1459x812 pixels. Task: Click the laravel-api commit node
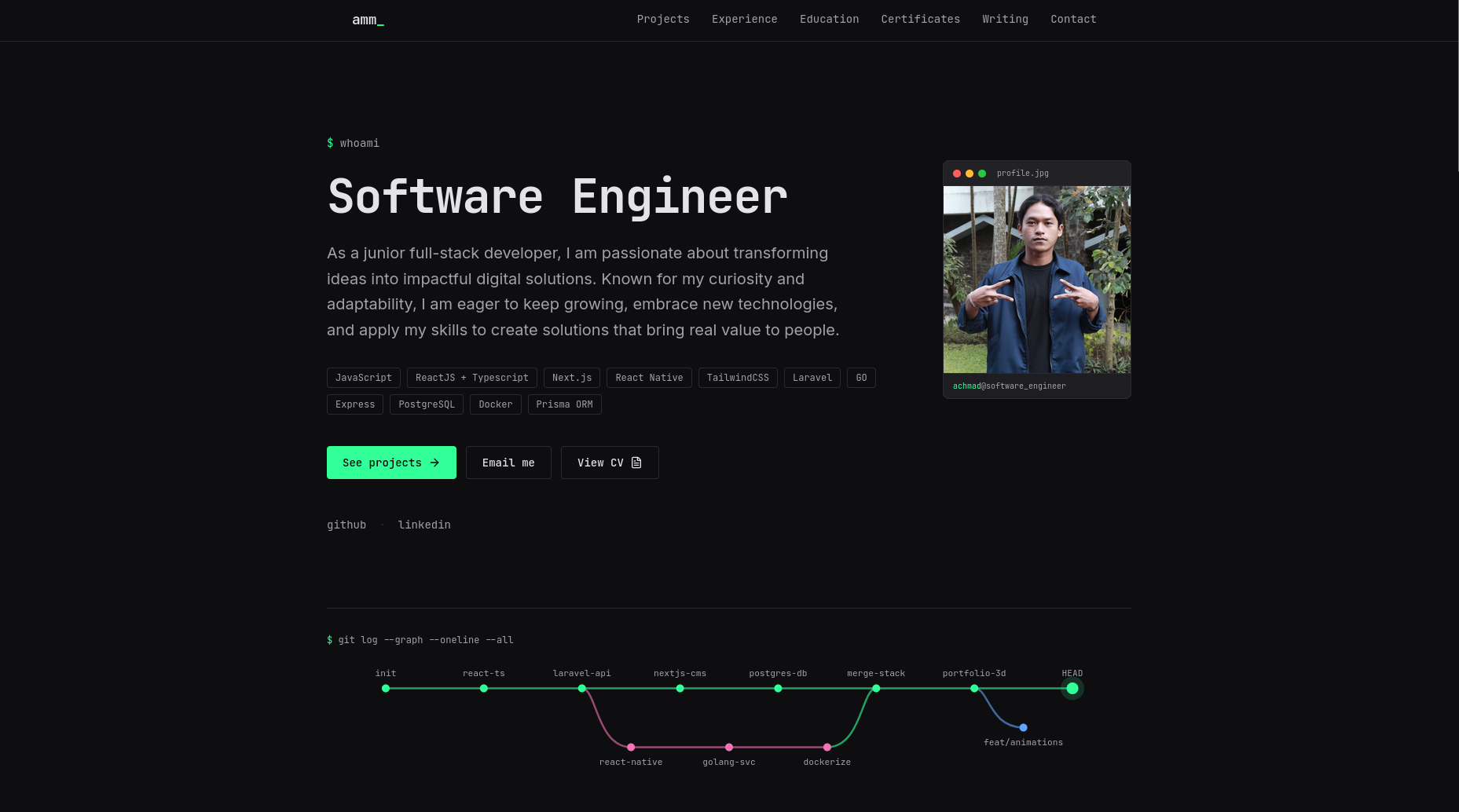[x=582, y=689]
